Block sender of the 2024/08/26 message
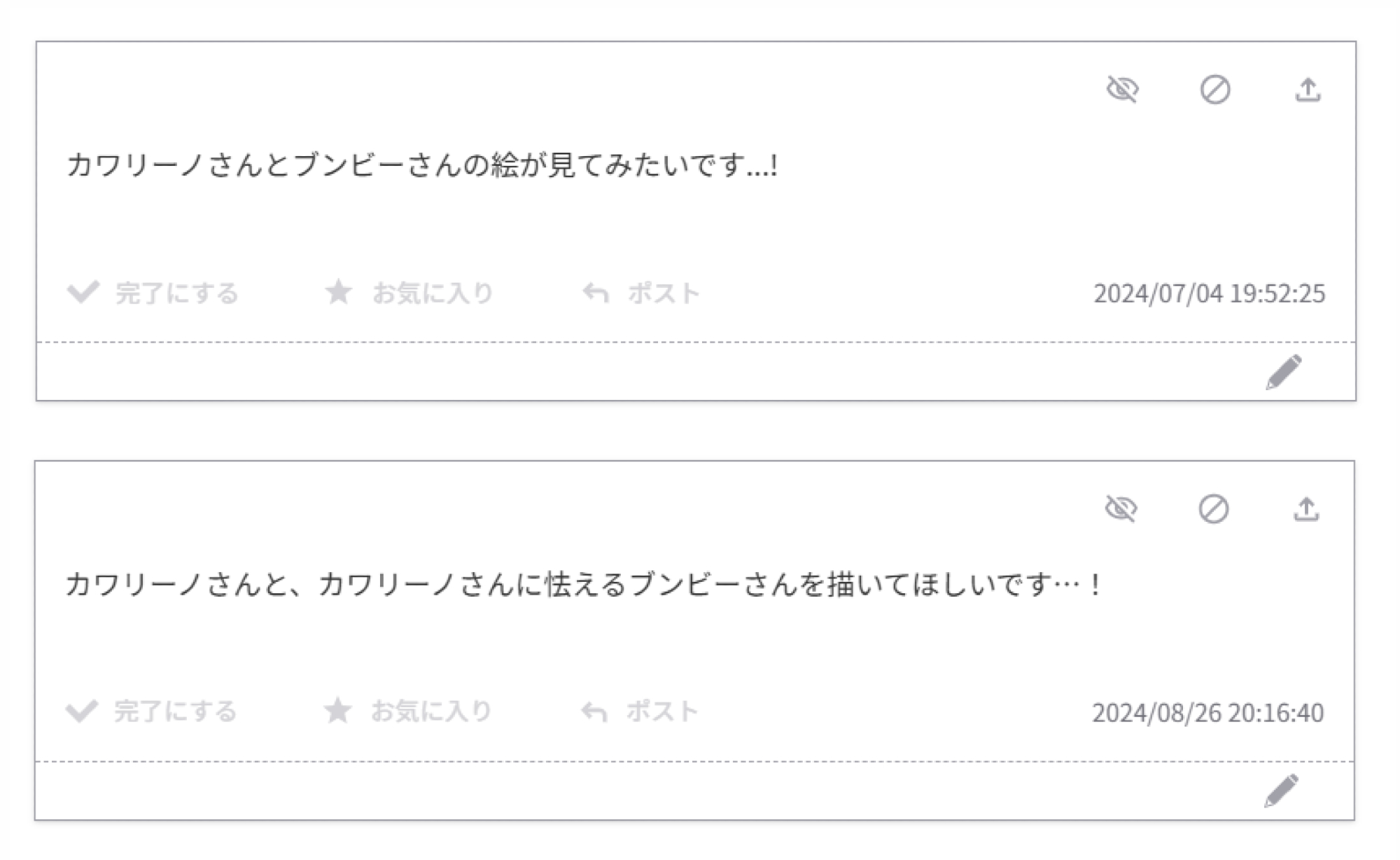 [1214, 508]
